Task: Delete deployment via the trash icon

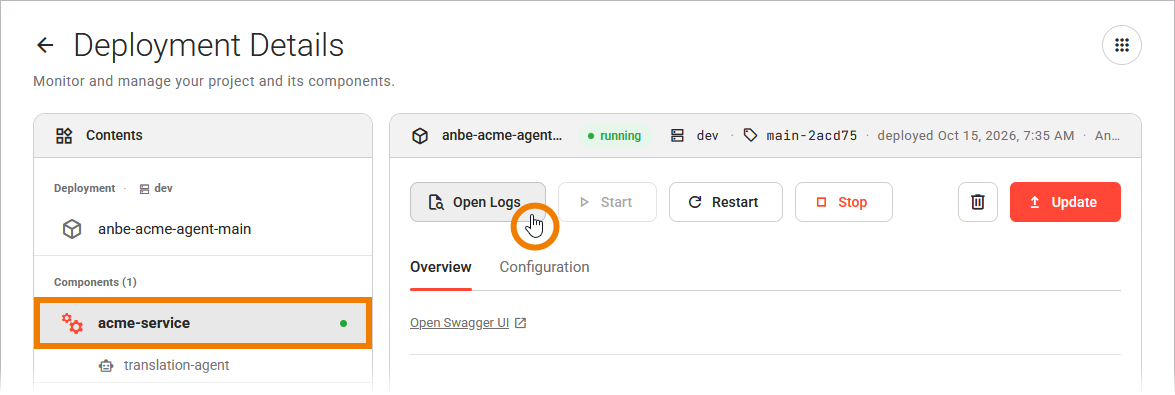Action: (x=977, y=202)
